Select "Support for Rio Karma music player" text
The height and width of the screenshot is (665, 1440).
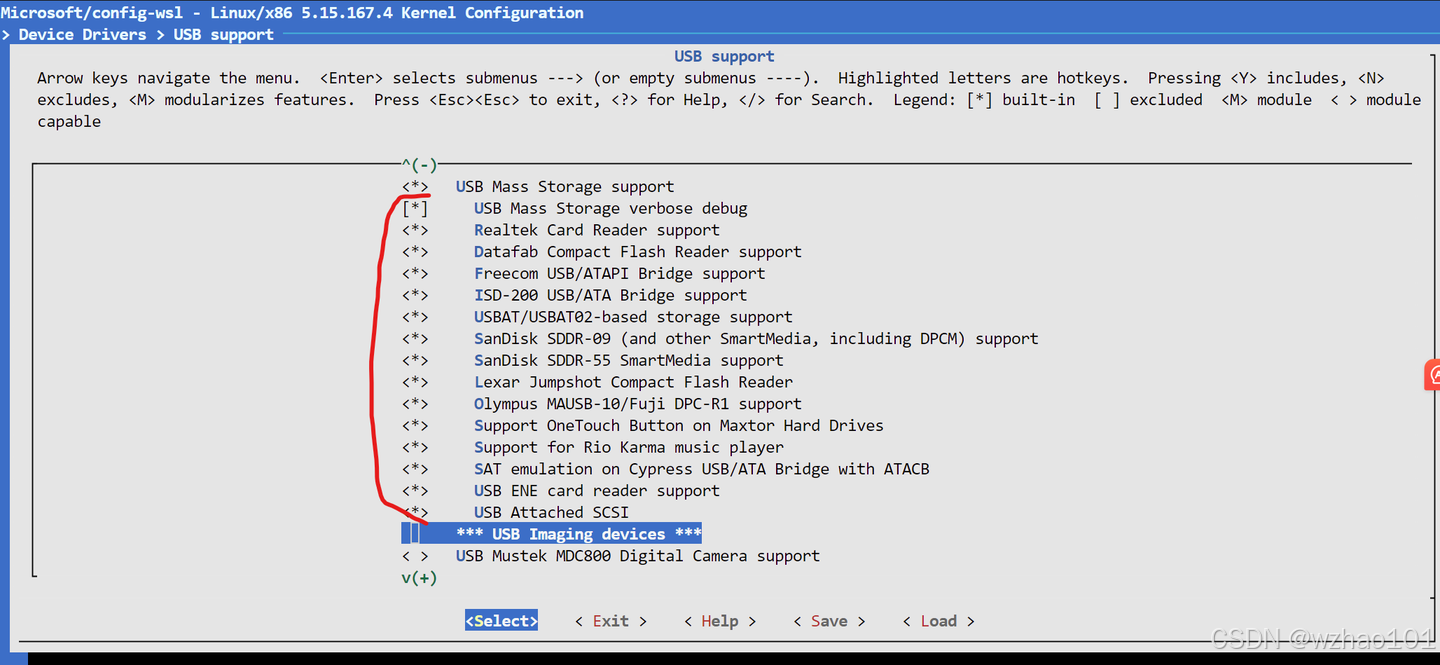pos(629,448)
